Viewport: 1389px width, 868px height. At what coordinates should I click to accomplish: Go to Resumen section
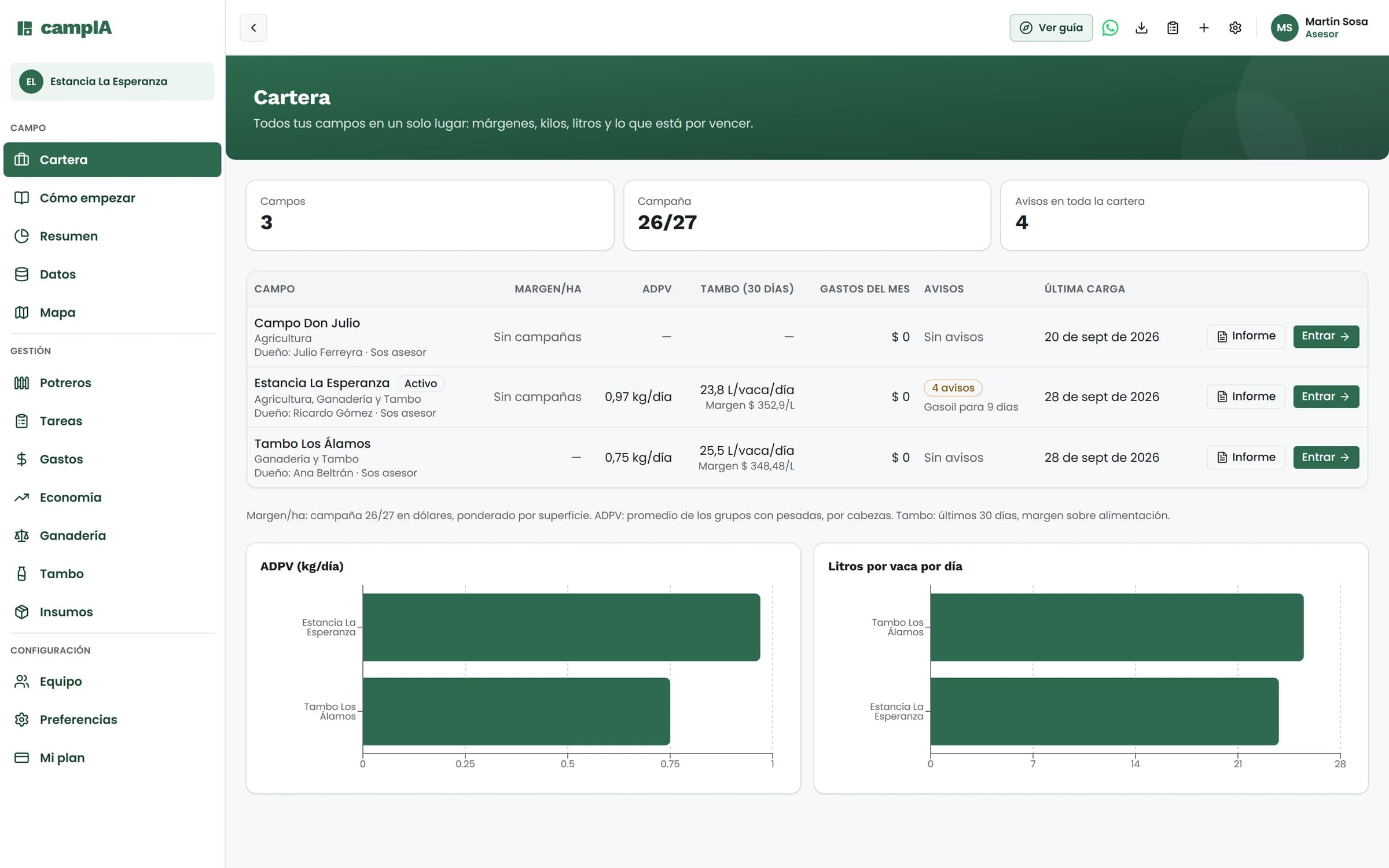pos(112,236)
